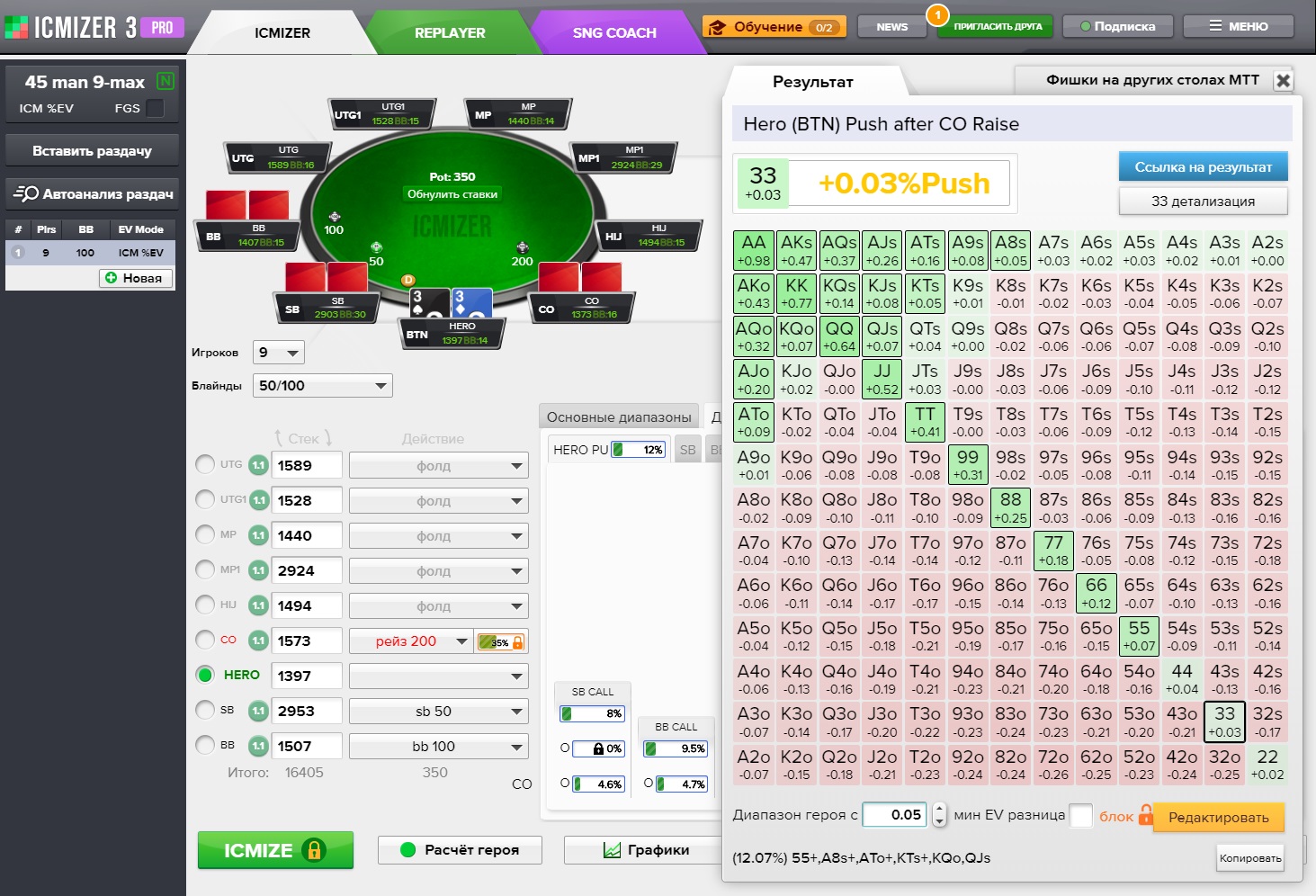The height and width of the screenshot is (896, 1316).
Task: Click the Вставить раздачу button
Action: click(92, 150)
